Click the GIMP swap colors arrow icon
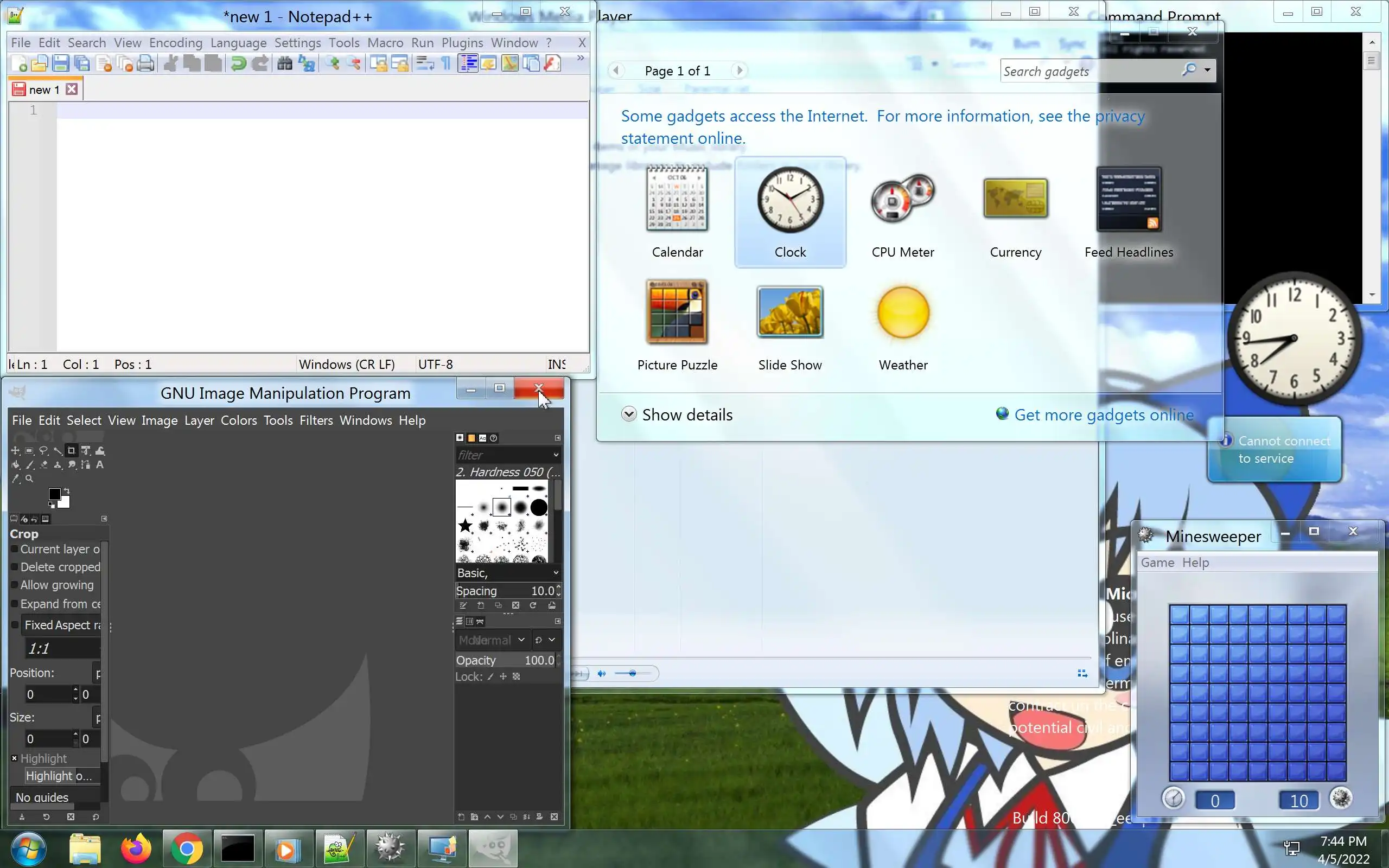Viewport: 1389px width, 868px height. tap(67, 491)
